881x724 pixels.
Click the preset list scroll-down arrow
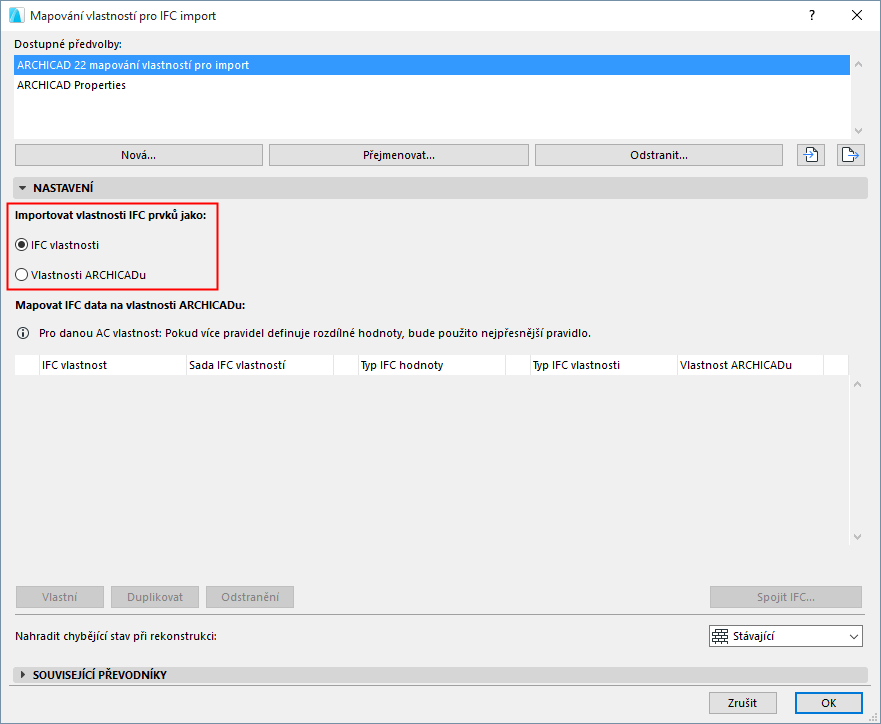859,130
